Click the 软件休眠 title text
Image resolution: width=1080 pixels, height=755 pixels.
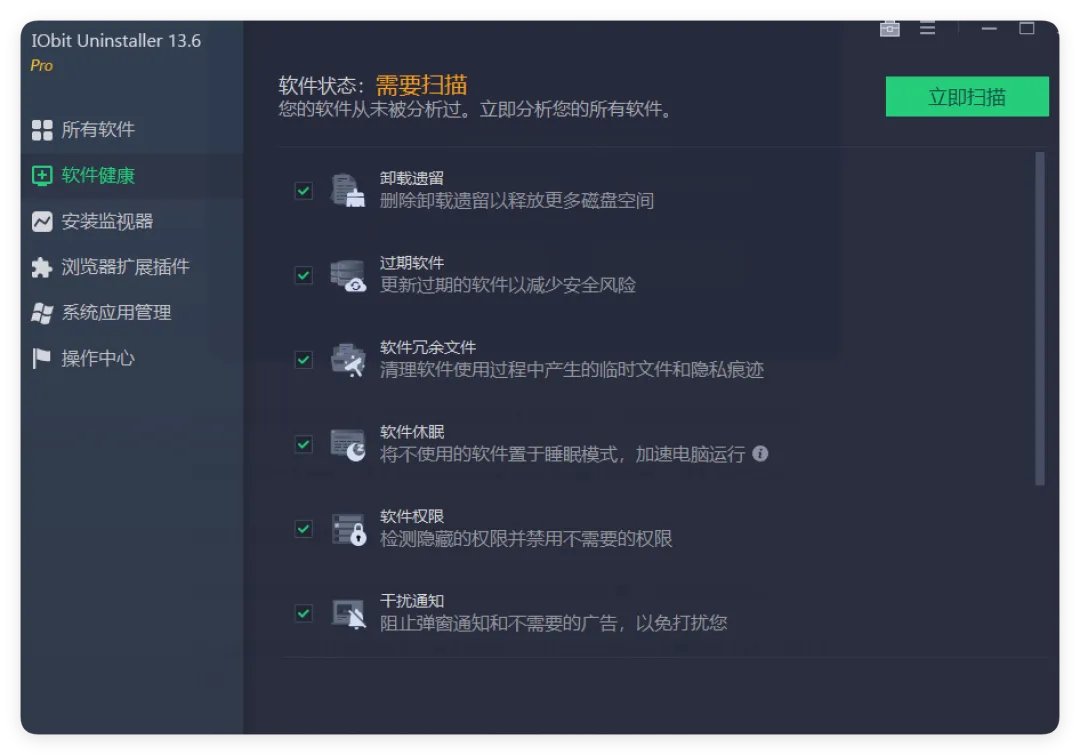click(412, 432)
